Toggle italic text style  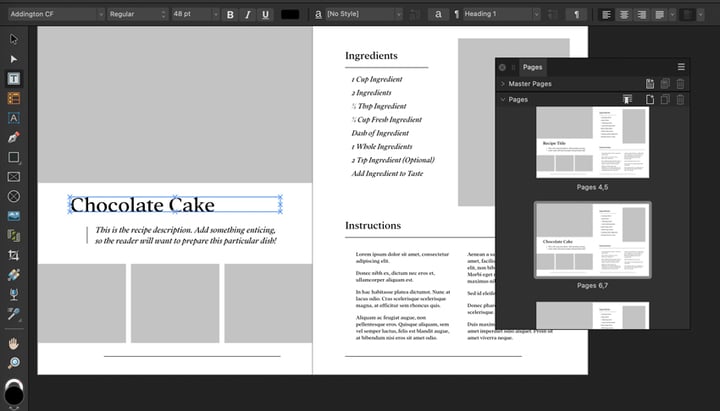(247, 15)
